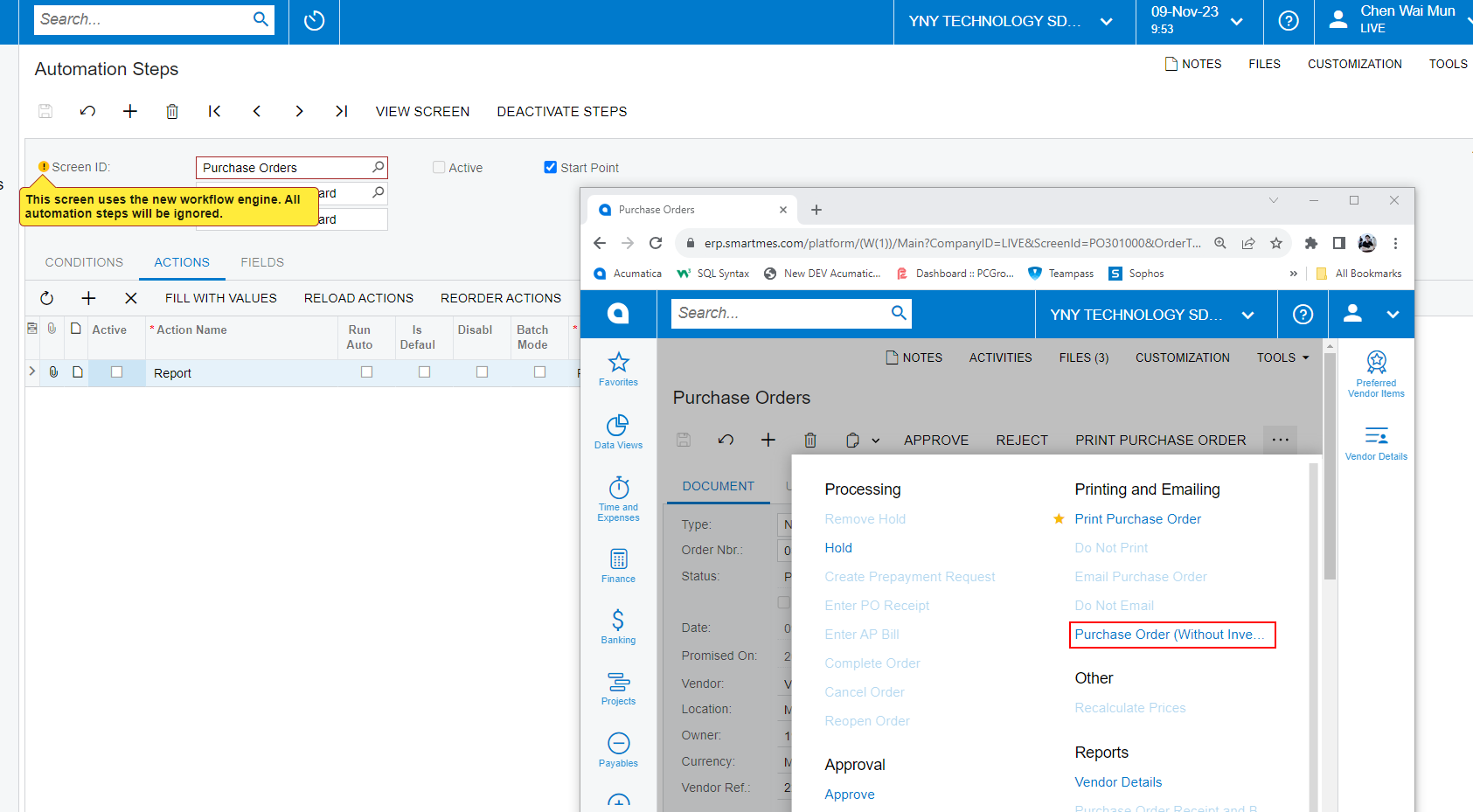Click the browser address bar URL

pos(952,243)
